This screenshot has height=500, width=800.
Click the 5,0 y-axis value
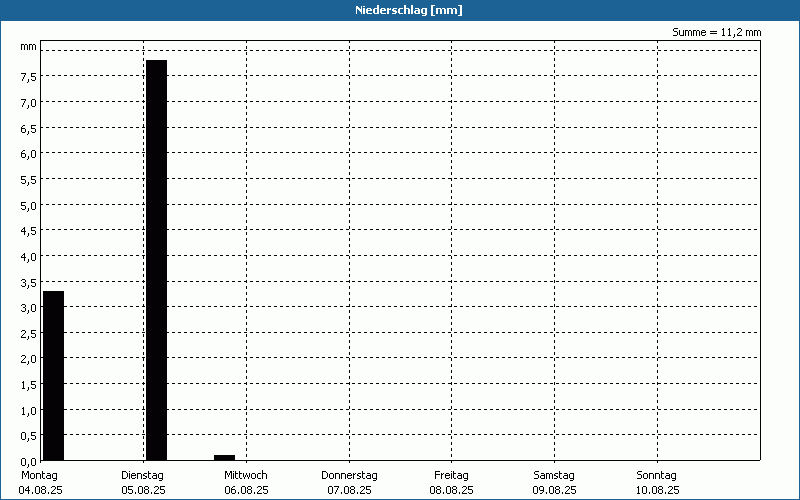29,205
